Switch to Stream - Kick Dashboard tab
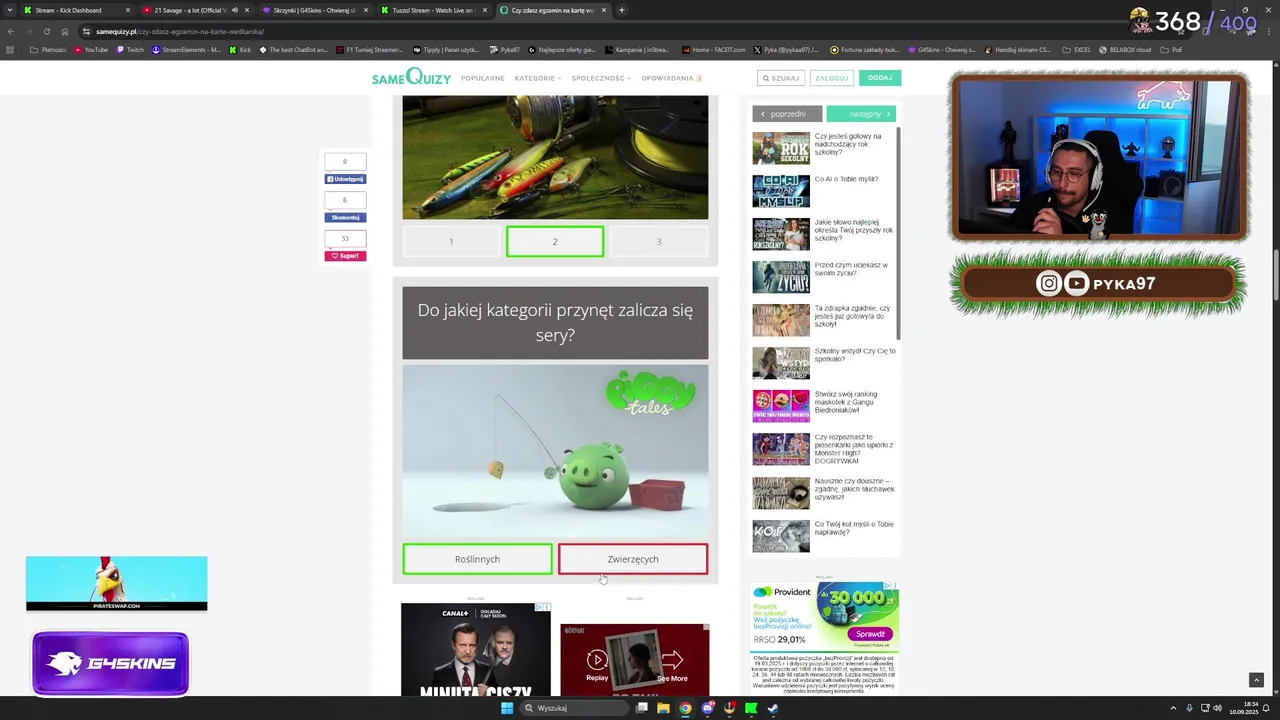1280x720 pixels. point(77,10)
